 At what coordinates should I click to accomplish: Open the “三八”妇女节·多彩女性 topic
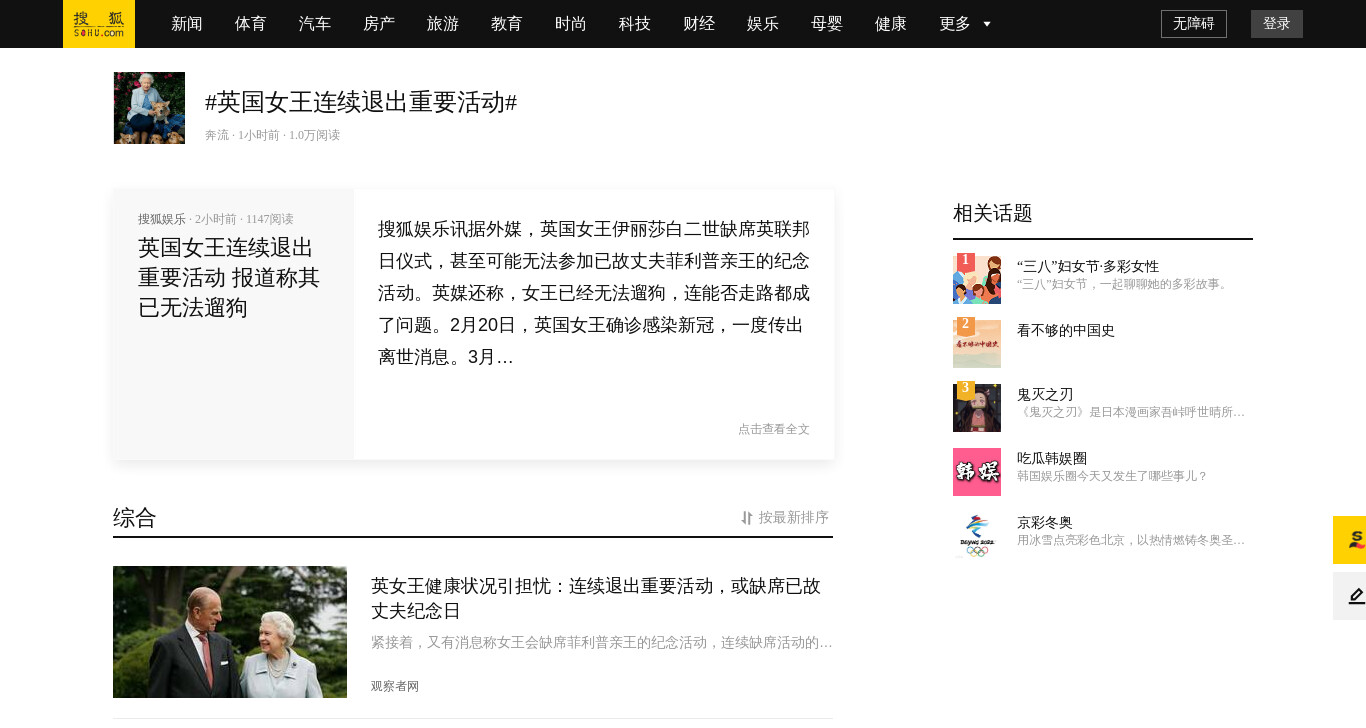1088,266
